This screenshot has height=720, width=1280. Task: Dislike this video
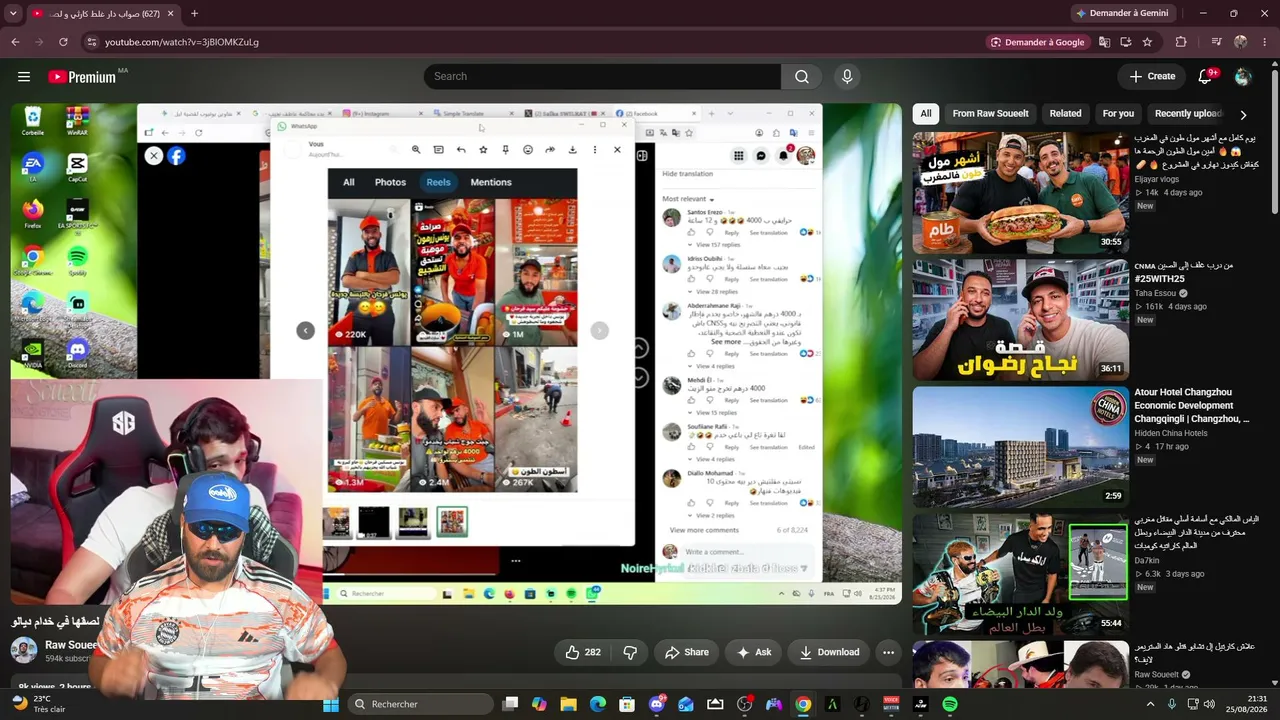coord(630,652)
